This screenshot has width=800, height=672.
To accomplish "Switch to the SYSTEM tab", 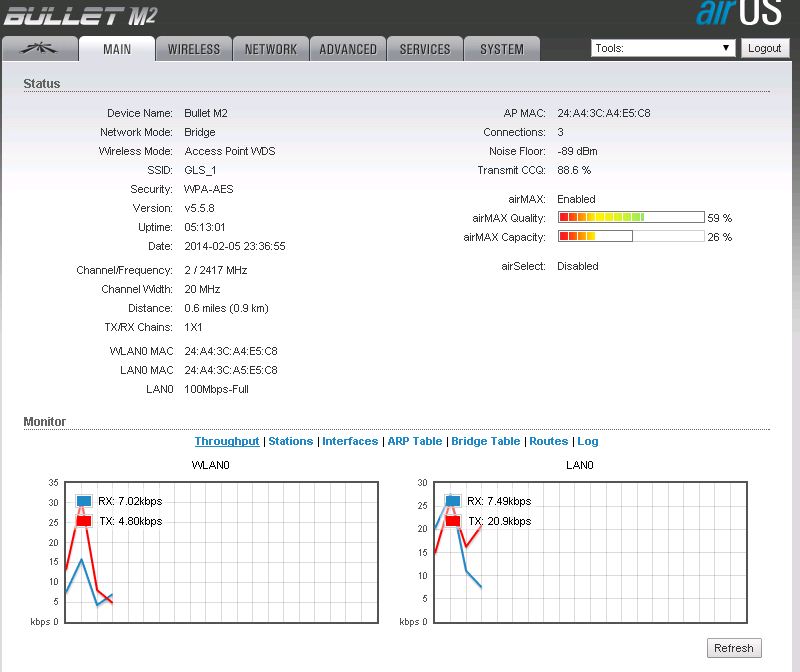I will 502,49.
